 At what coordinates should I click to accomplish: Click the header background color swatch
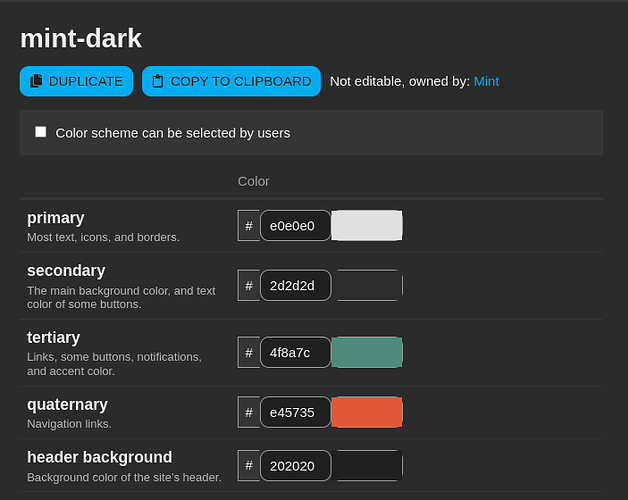[367, 466]
